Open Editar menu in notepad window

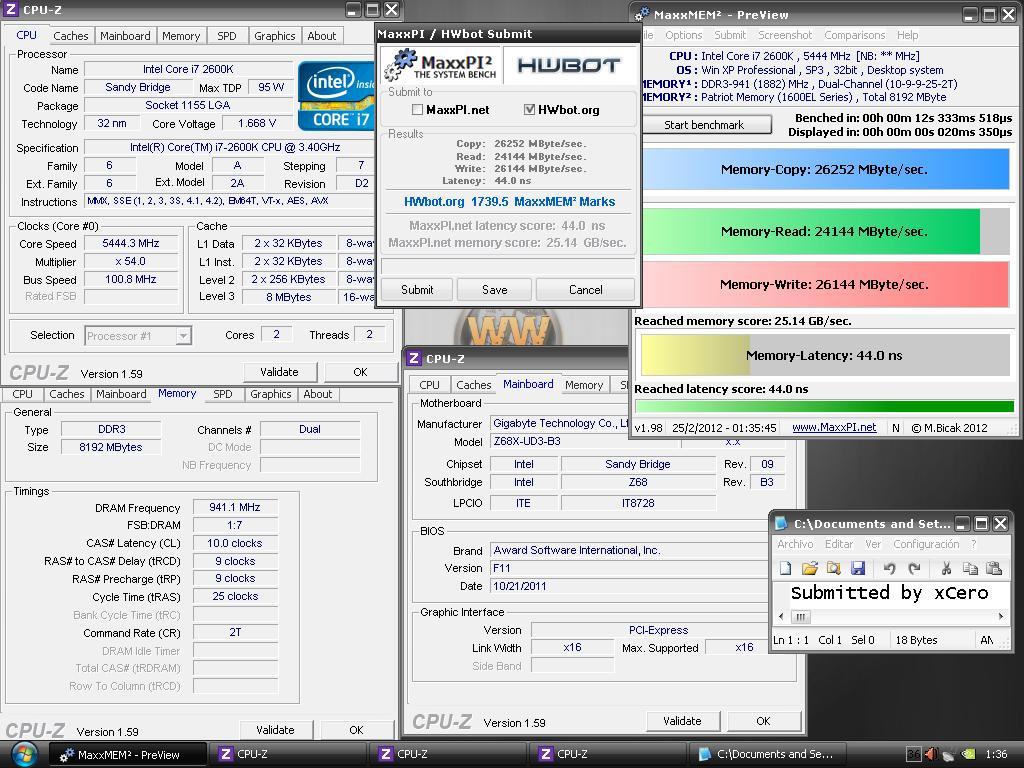(x=839, y=544)
